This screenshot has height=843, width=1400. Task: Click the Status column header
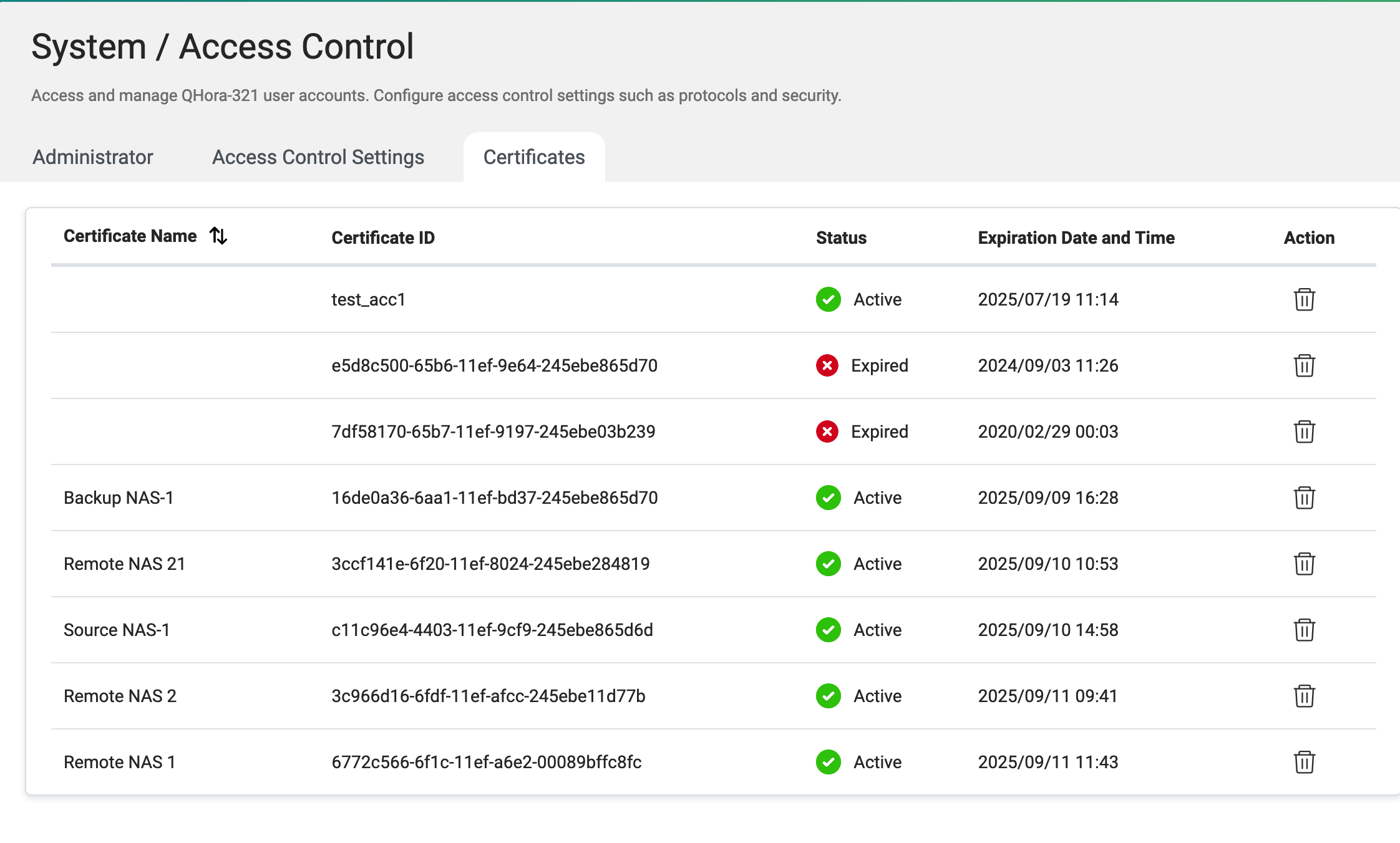coord(841,238)
